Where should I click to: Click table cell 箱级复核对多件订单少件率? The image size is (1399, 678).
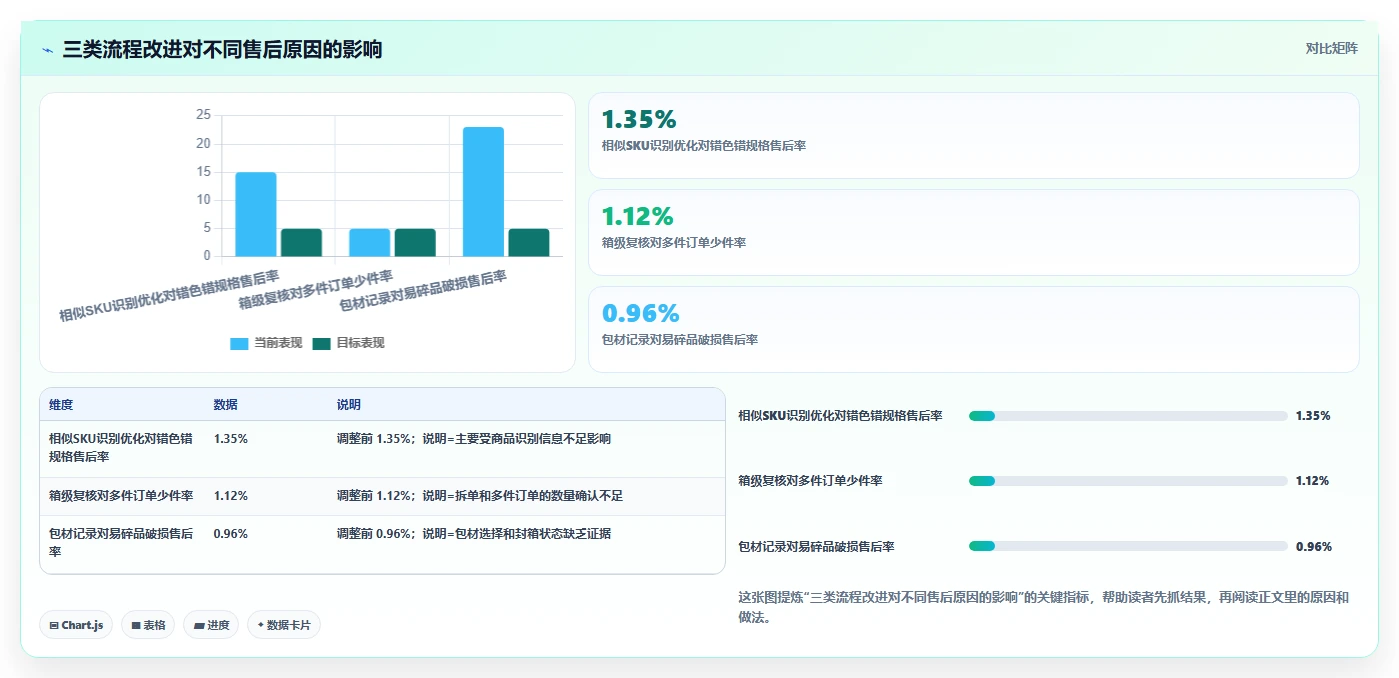pos(121,496)
